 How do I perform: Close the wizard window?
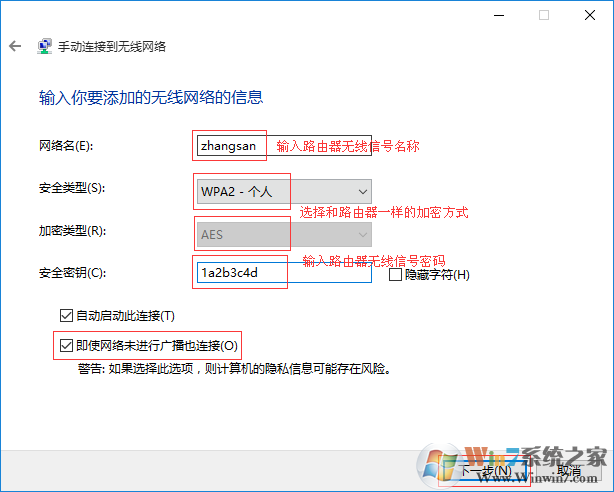point(590,15)
